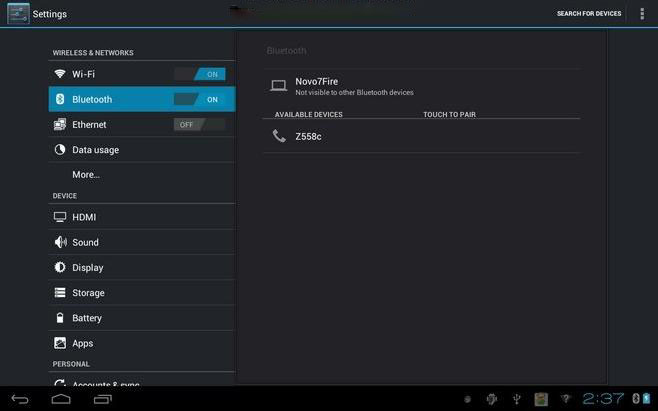Viewport: 658px width, 411px height.
Task: Click the AVAILABLE DEVICES header
Action: coord(308,114)
